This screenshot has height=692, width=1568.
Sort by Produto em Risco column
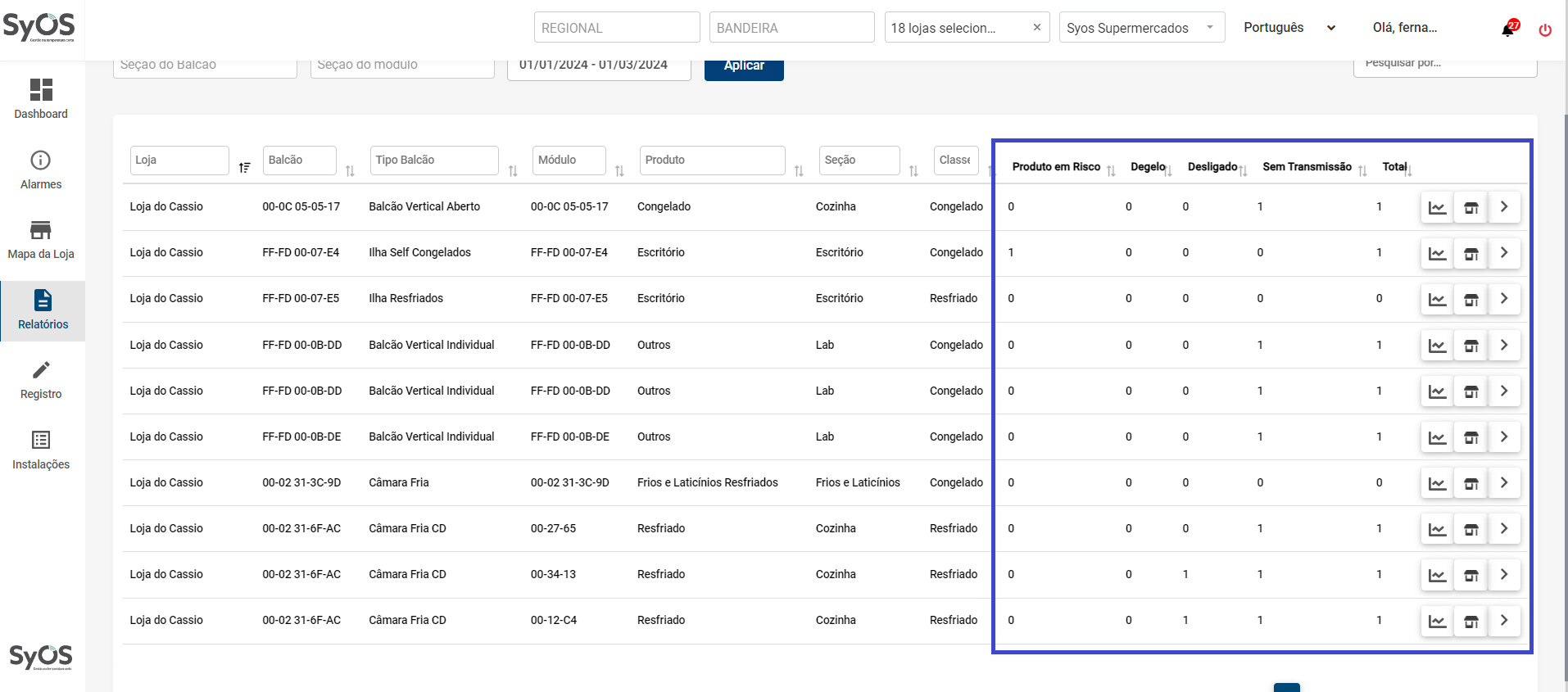[x=1111, y=170]
